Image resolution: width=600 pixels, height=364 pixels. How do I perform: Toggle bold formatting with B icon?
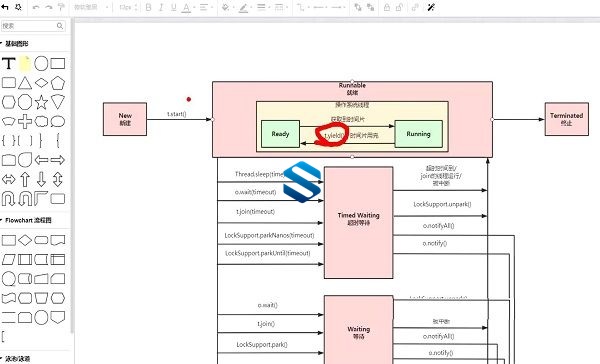pyautogui.click(x=148, y=7)
